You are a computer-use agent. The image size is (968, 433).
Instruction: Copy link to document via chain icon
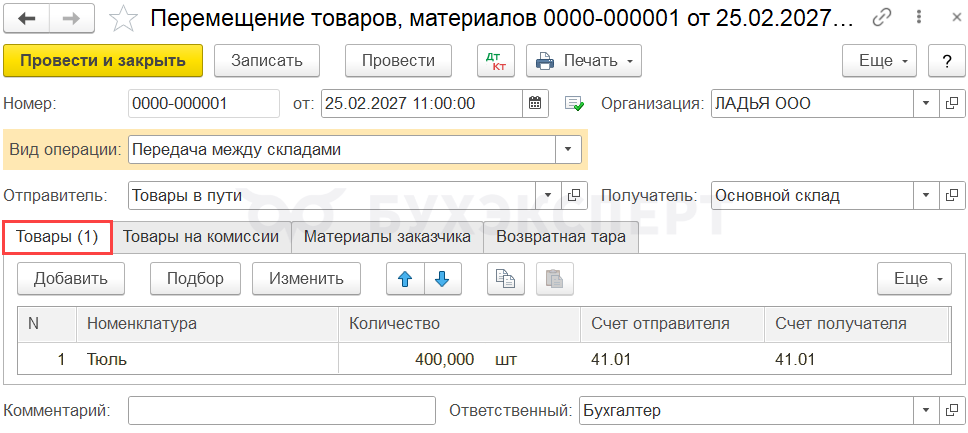[882, 19]
